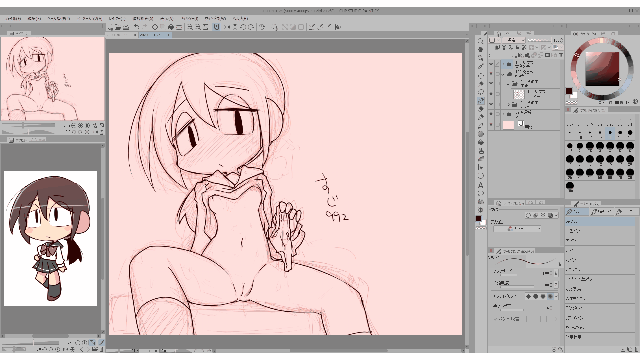
Task: Toggle the highlighted Snap icon in command bar
Action: (216, 27)
